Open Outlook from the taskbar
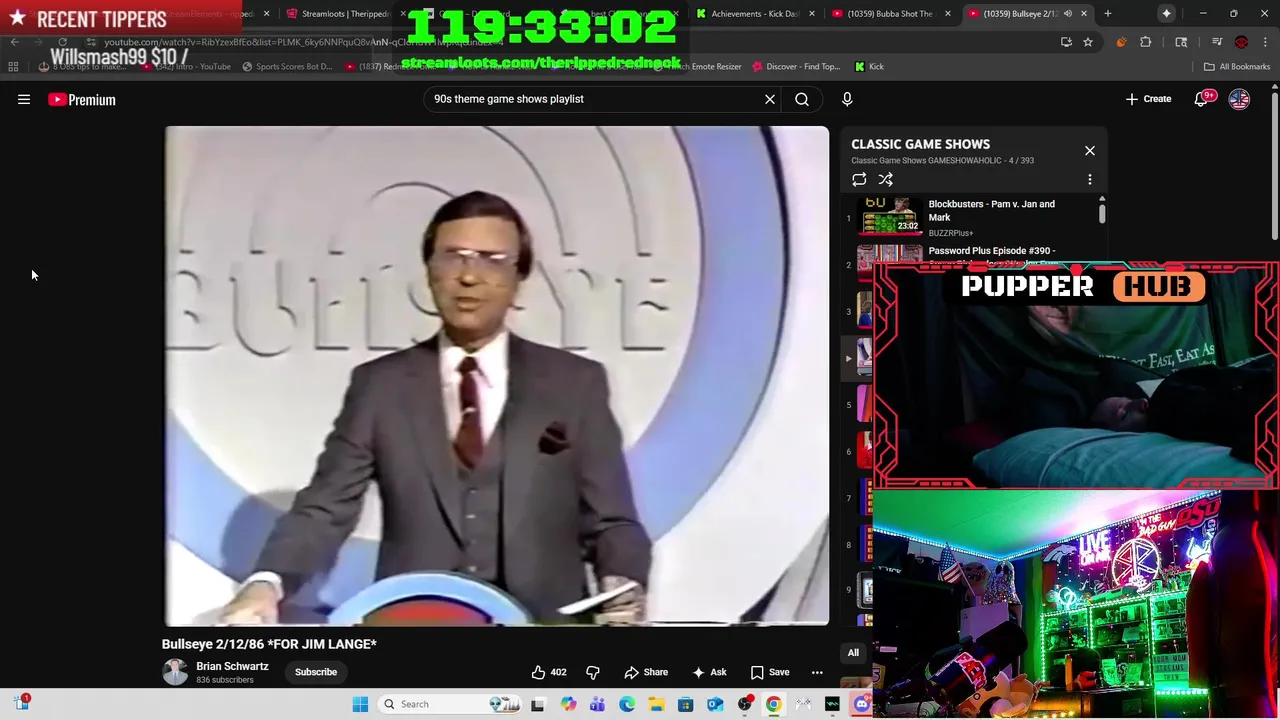Screen dimensions: 1280x720 [715, 704]
